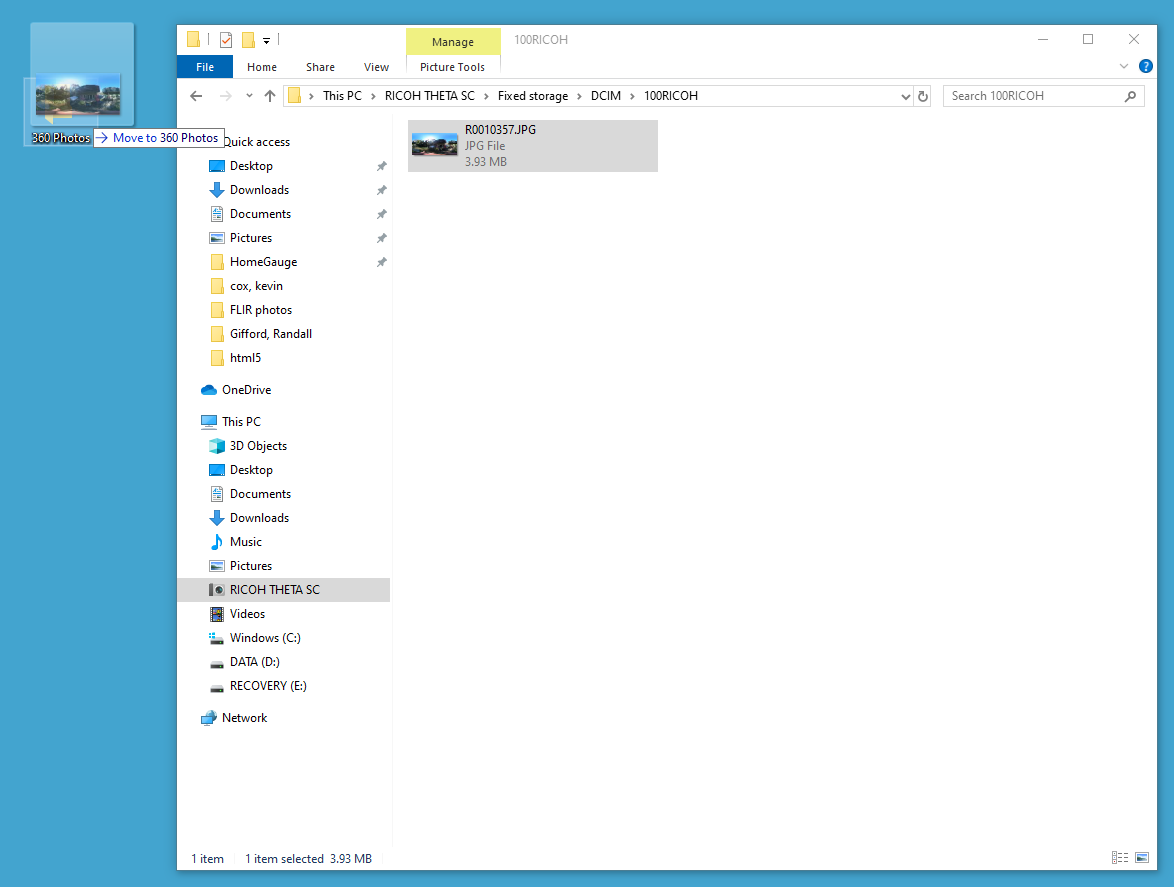Open Customize Quick Access Toolbar dropdown

267,41
